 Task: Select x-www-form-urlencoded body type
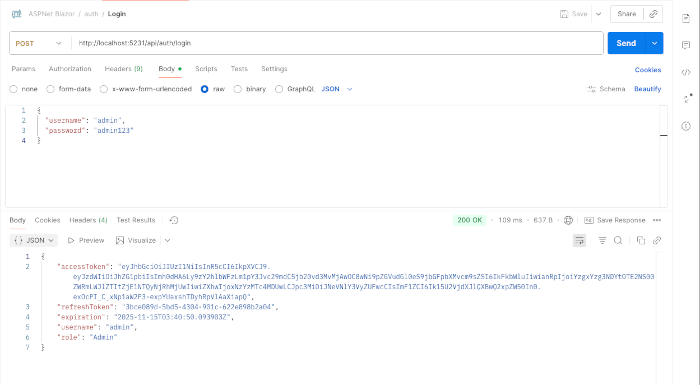[104, 89]
